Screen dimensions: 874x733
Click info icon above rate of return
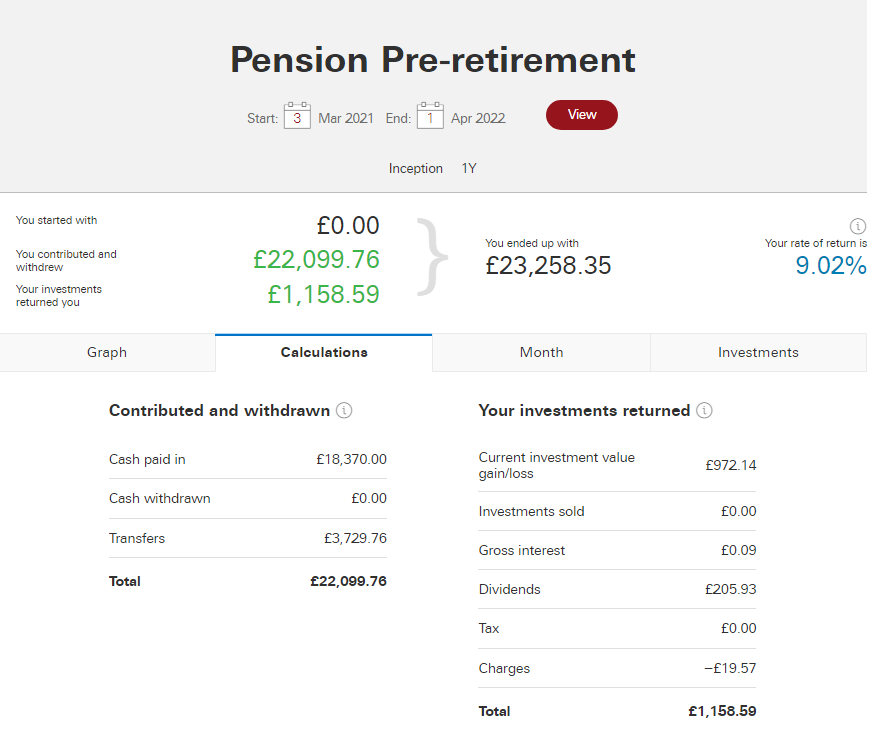(x=857, y=226)
